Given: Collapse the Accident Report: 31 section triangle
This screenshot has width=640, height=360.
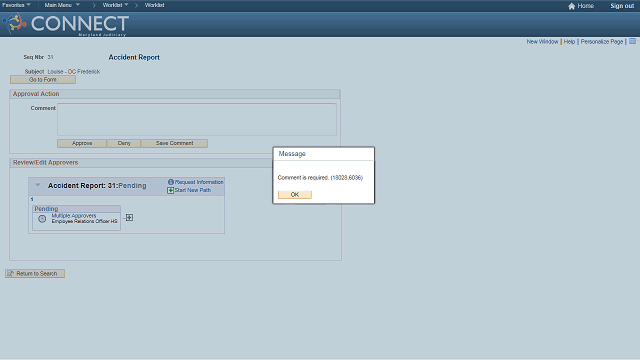Looking at the screenshot, I should (38, 185).
